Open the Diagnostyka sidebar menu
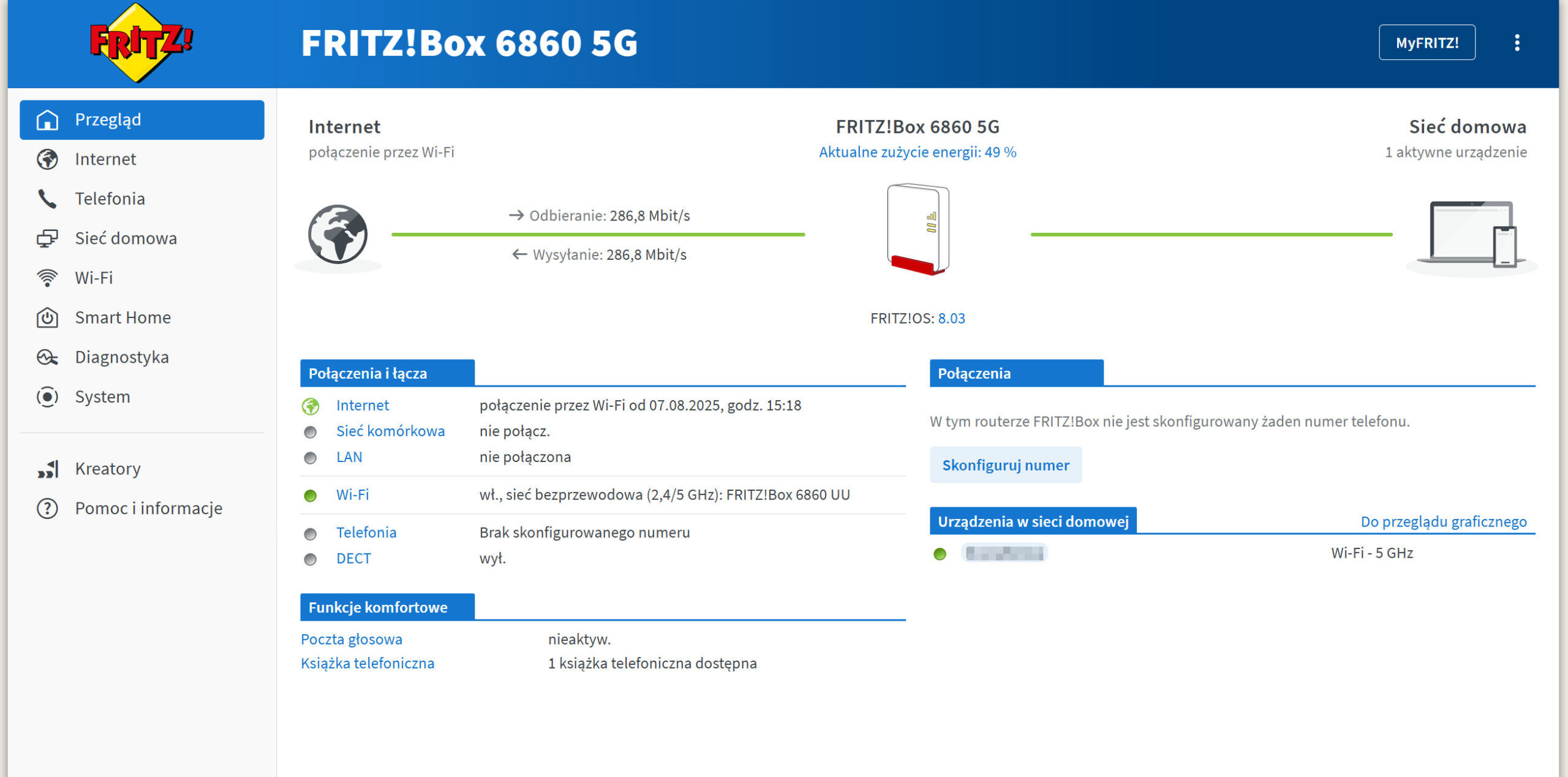This screenshot has width=1568, height=777. [x=142, y=357]
